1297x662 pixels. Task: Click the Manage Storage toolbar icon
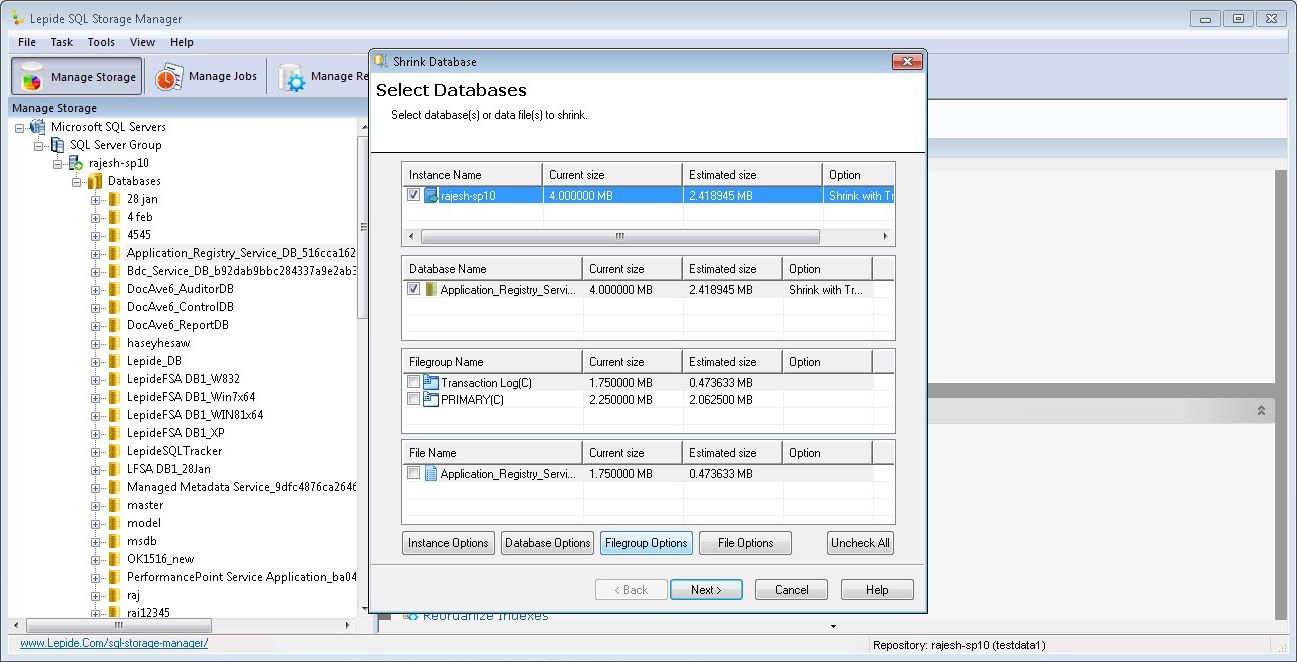(31, 77)
